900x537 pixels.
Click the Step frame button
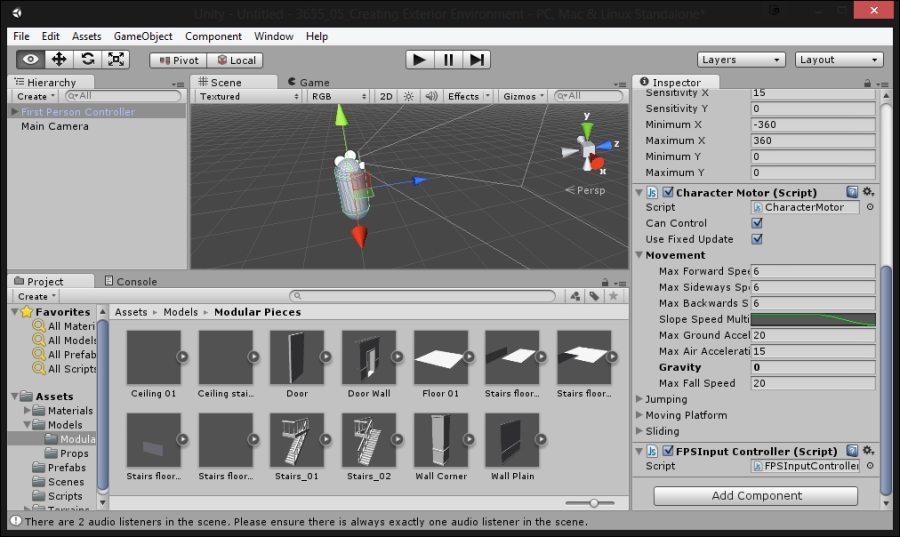476,60
